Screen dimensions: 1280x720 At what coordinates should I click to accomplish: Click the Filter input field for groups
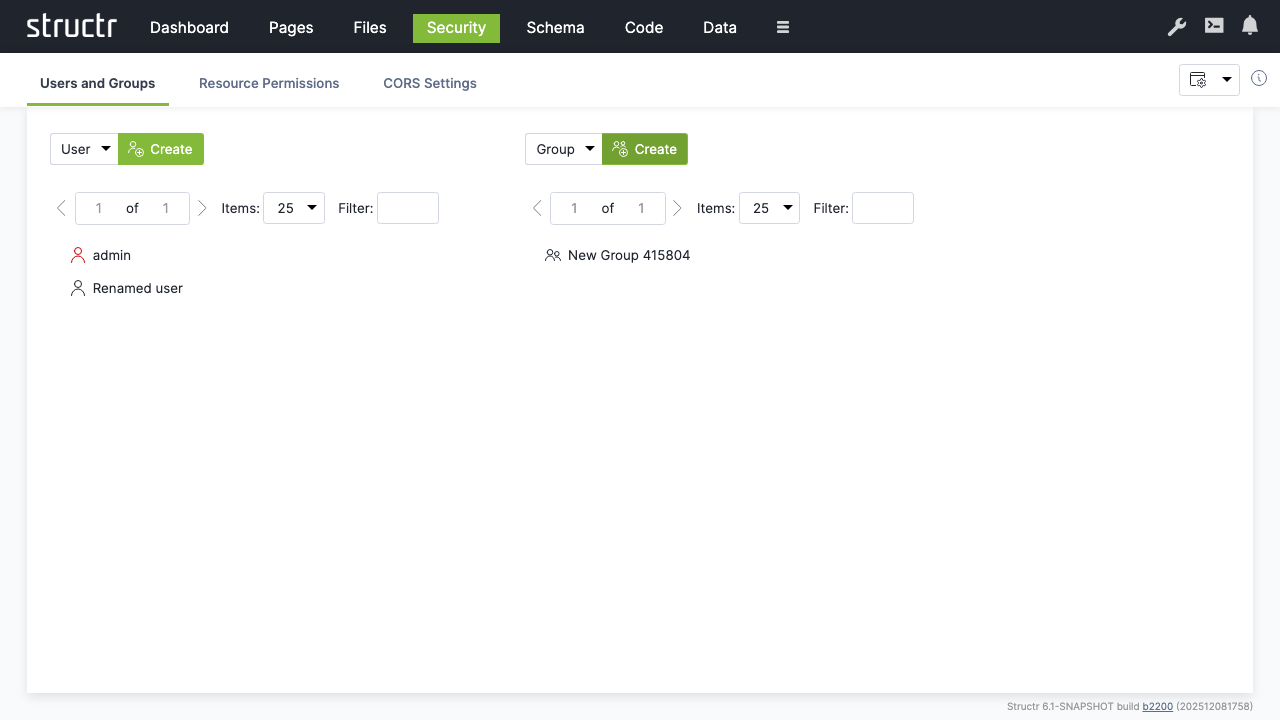tap(882, 208)
